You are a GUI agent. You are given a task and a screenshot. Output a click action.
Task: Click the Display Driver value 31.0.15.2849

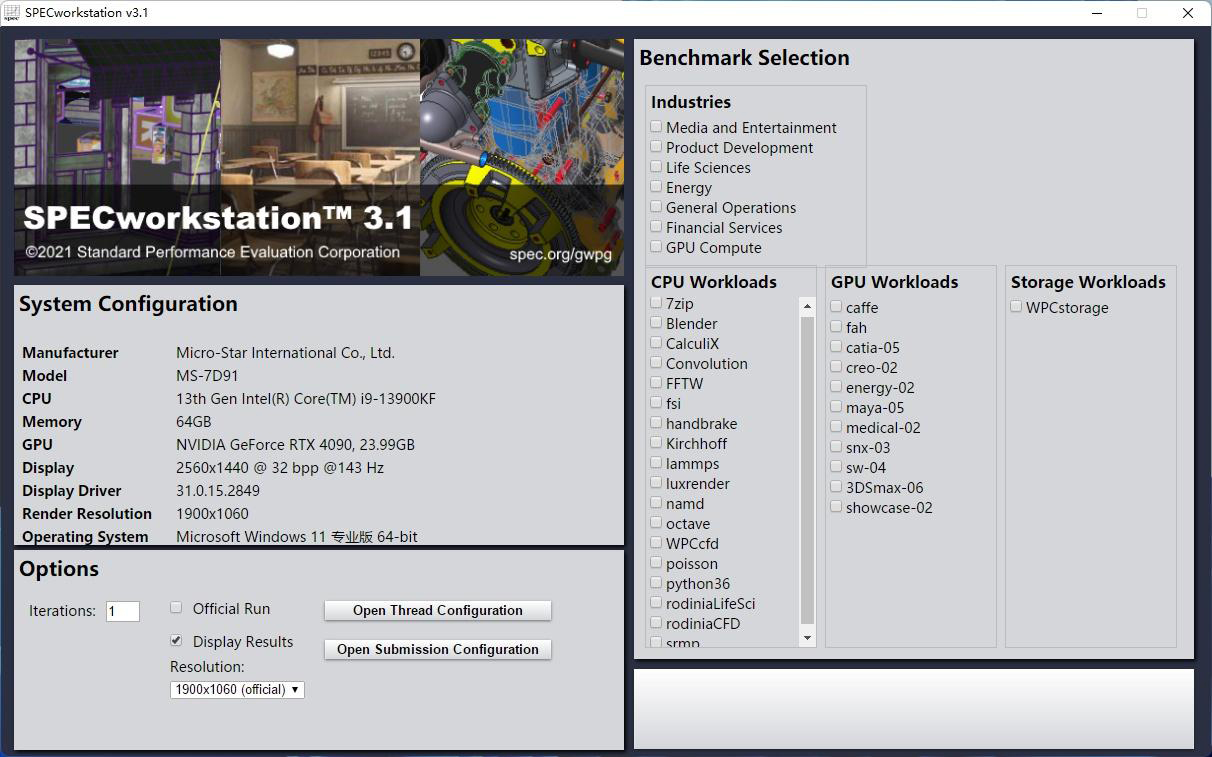218,490
